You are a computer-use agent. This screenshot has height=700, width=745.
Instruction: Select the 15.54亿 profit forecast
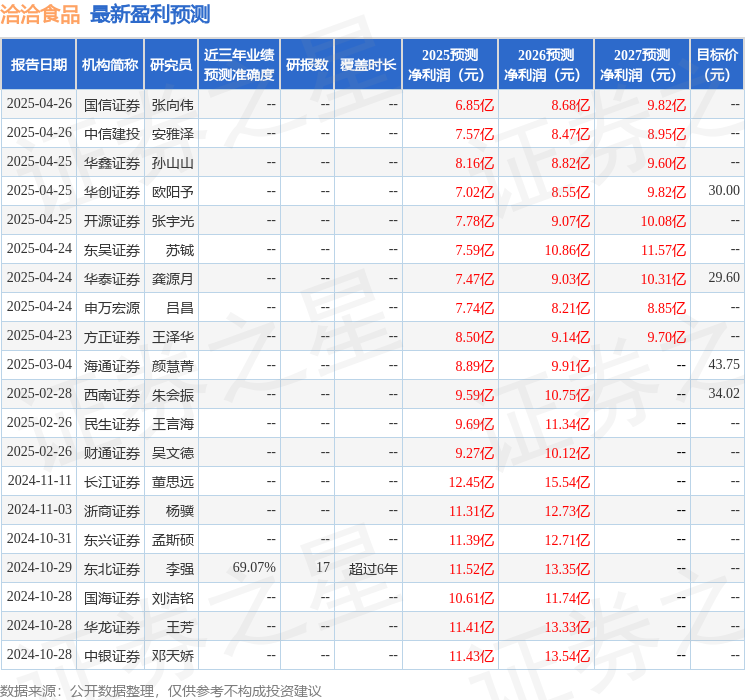(567, 482)
